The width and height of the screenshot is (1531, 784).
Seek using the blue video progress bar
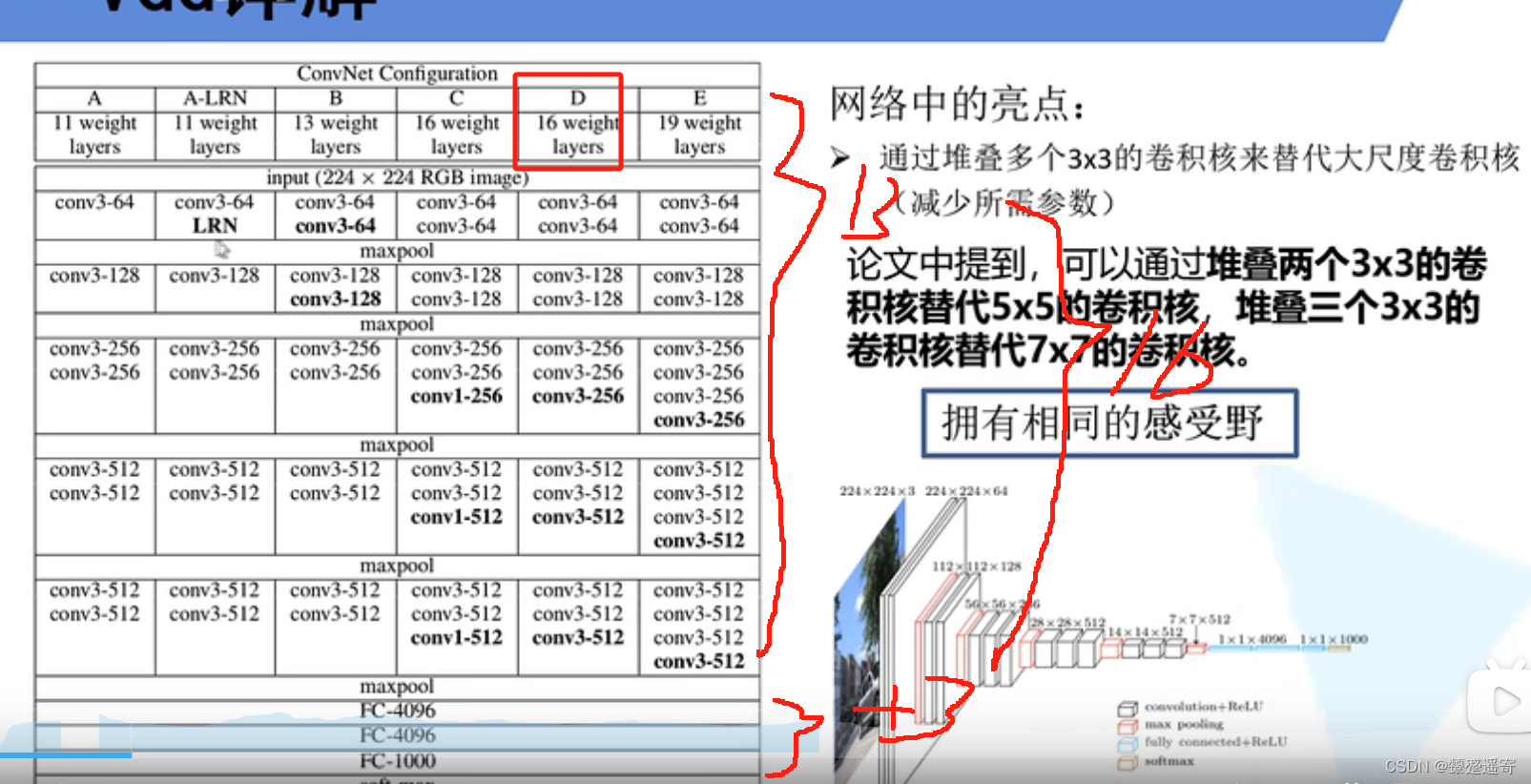coord(66,755)
